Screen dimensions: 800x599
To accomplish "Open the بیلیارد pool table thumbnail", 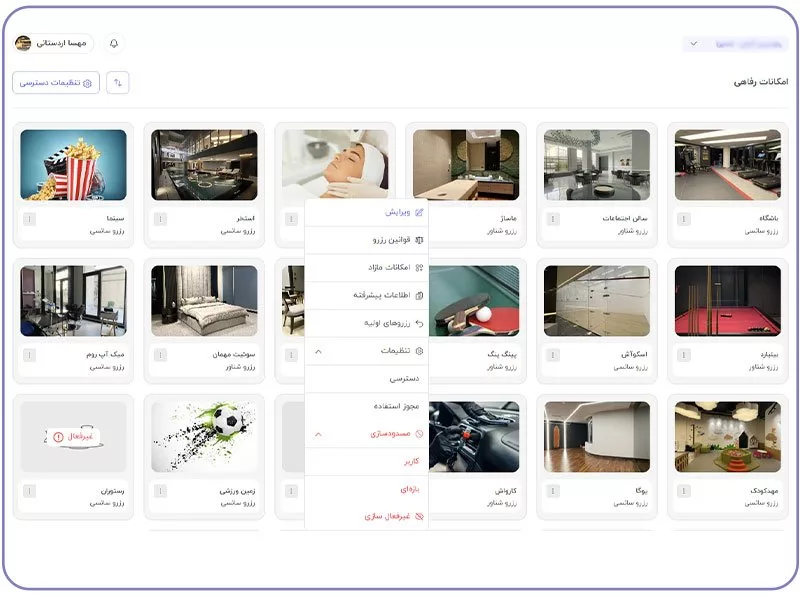I will tap(727, 300).
